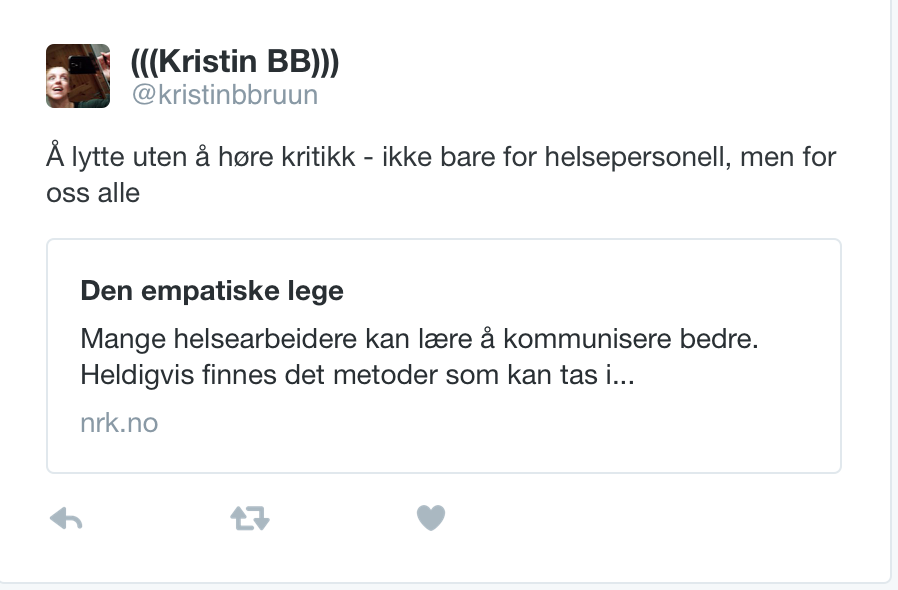
Task: Reply to Kristin BB's tweet
Action: [66, 519]
